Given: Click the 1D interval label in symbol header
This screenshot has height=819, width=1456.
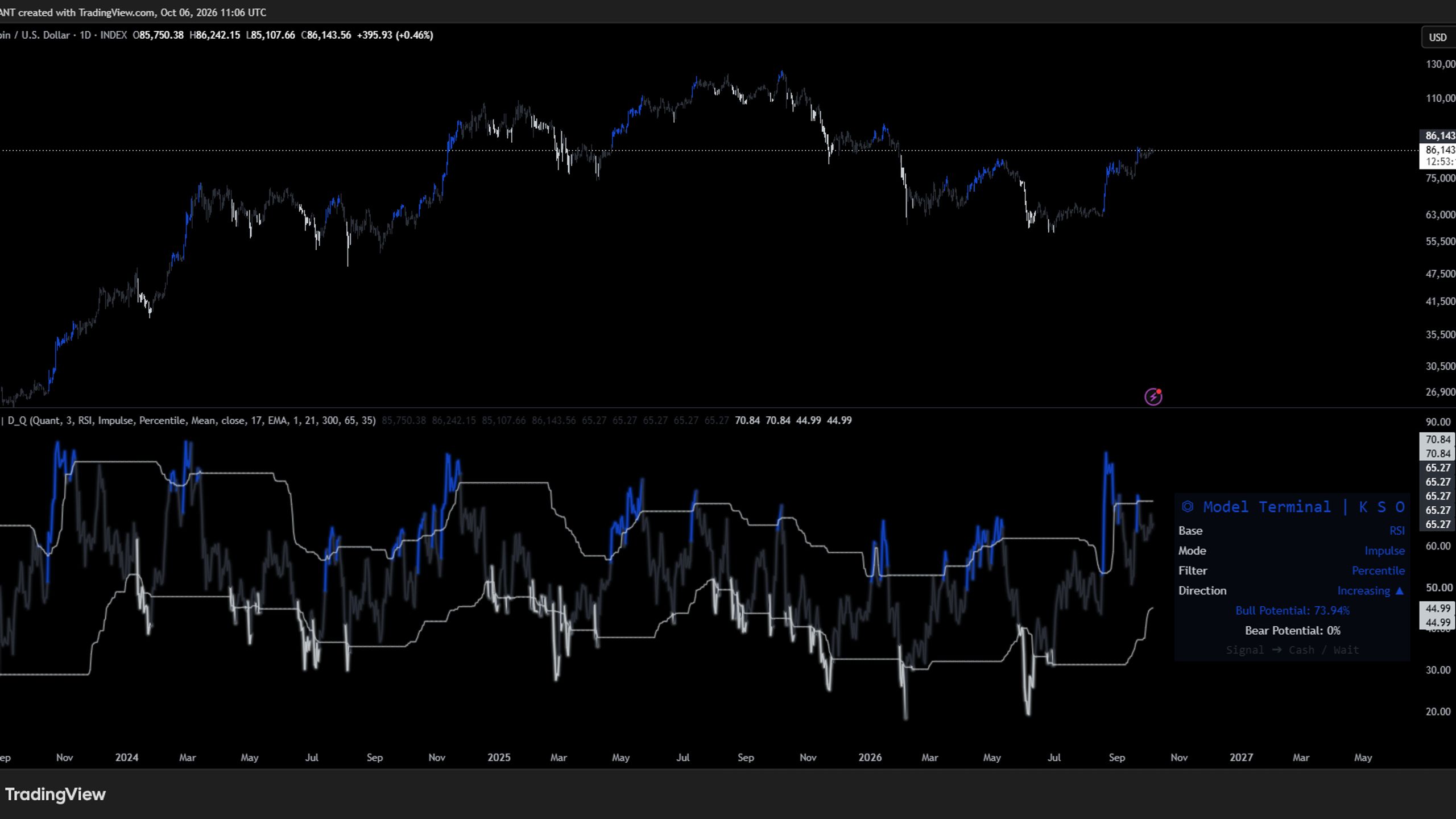Looking at the screenshot, I should click(85, 35).
